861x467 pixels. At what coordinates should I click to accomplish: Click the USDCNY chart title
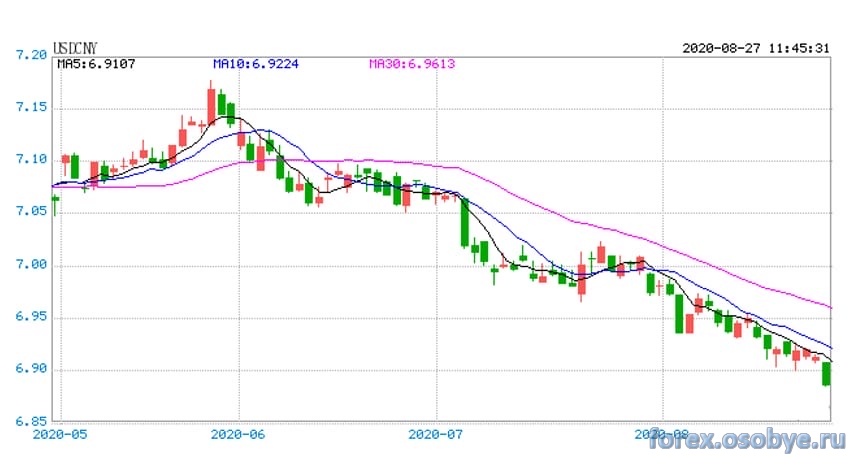point(75,48)
